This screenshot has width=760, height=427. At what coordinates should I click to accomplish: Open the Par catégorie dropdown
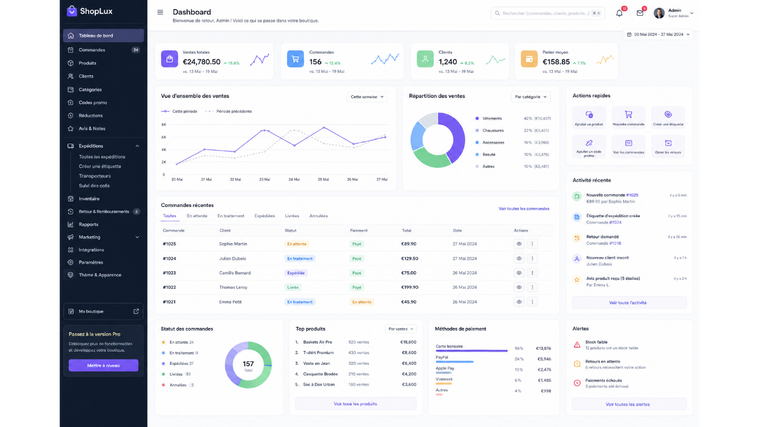click(530, 97)
